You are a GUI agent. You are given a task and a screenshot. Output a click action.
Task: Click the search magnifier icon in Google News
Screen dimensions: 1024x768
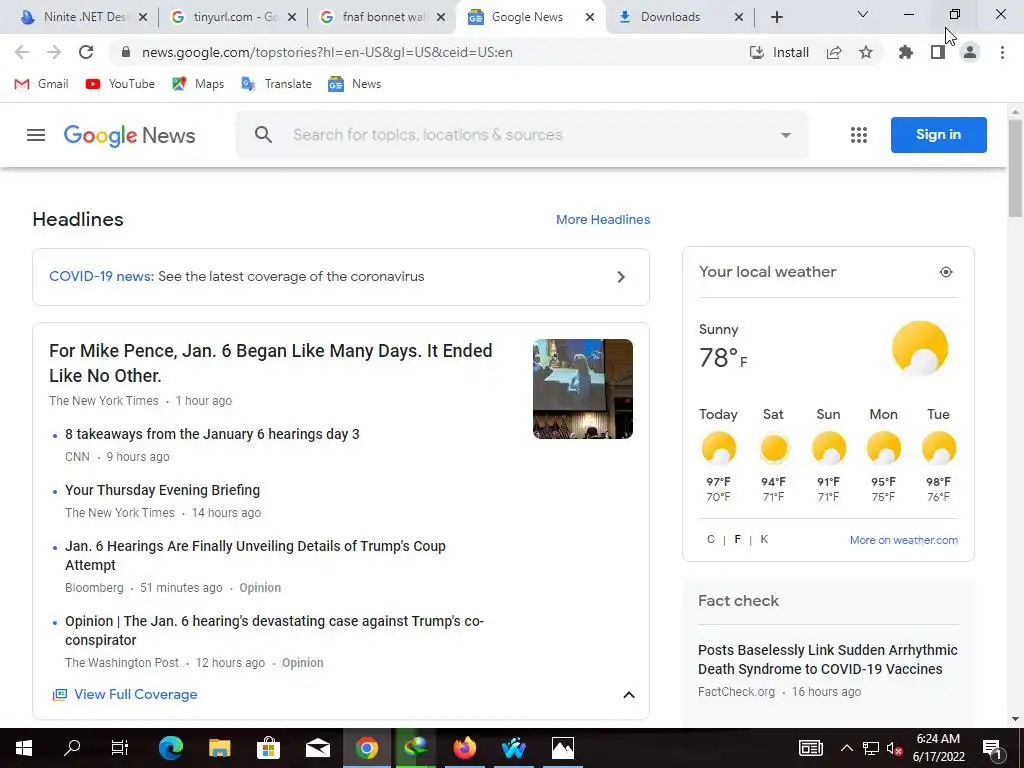(263, 135)
